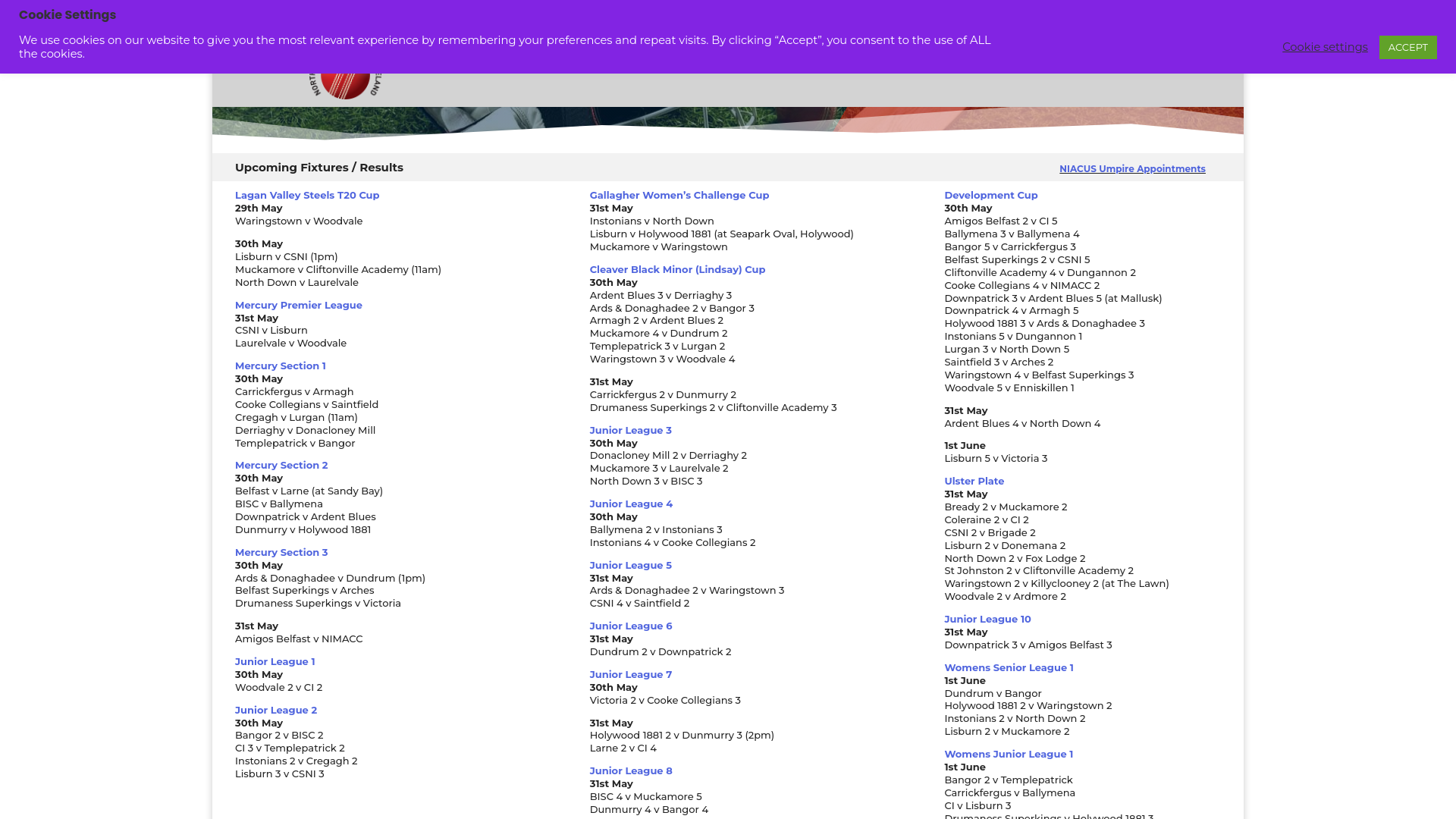Select Waringstown 2 v Killyclooney 2 (at The Lawn)

[x=1057, y=583]
